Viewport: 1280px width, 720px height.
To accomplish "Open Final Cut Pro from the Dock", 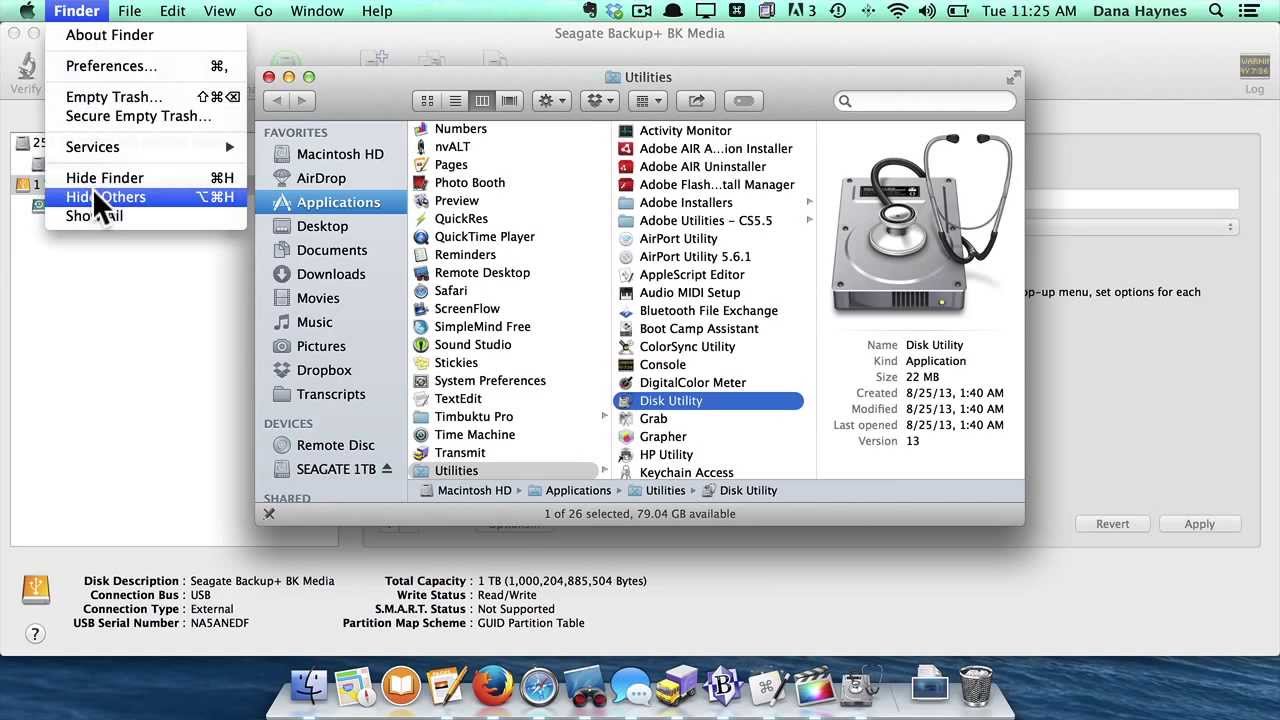I will (815, 688).
